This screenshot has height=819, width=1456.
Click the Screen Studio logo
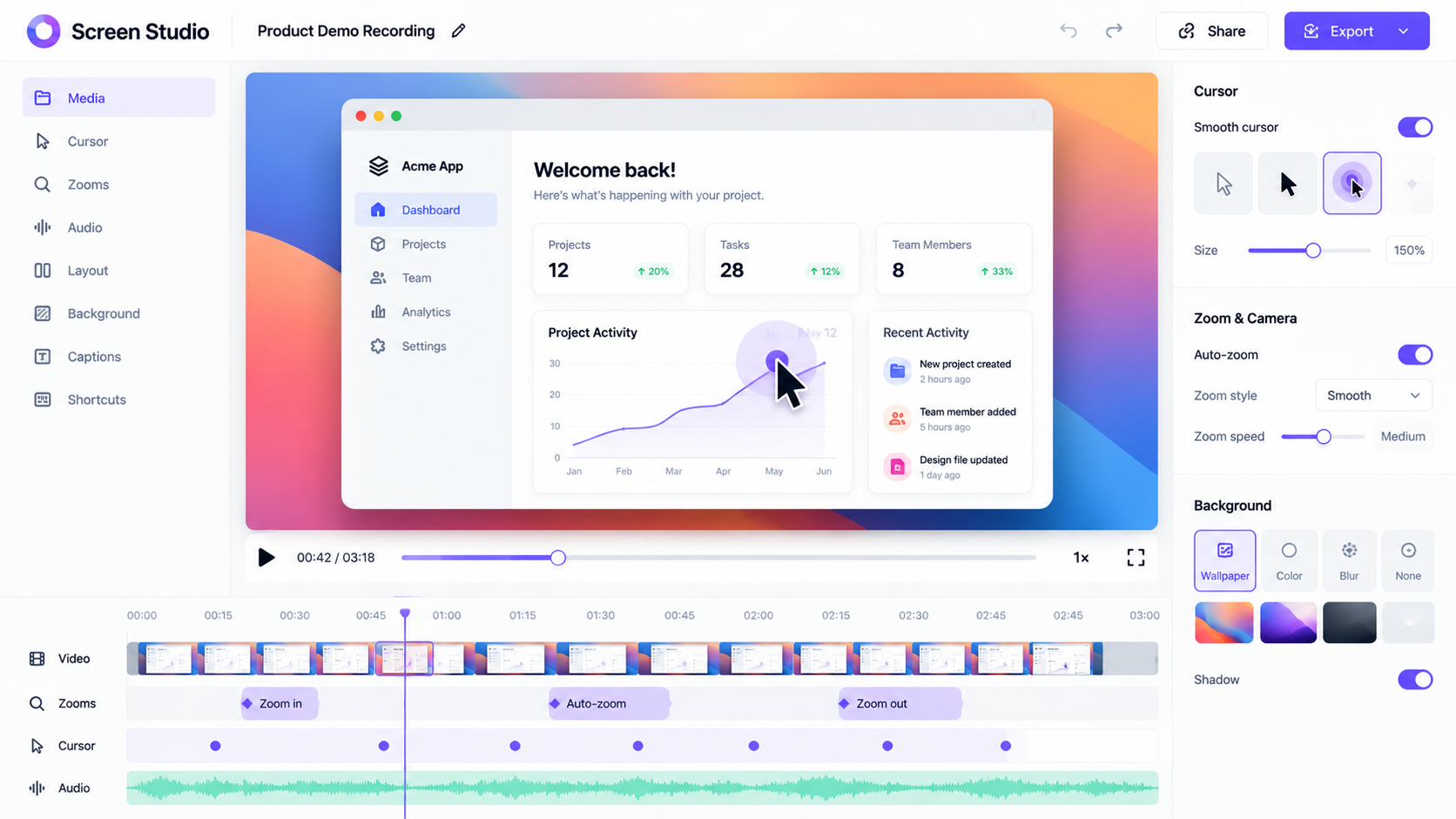pyautogui.click(x=44, y=30)
